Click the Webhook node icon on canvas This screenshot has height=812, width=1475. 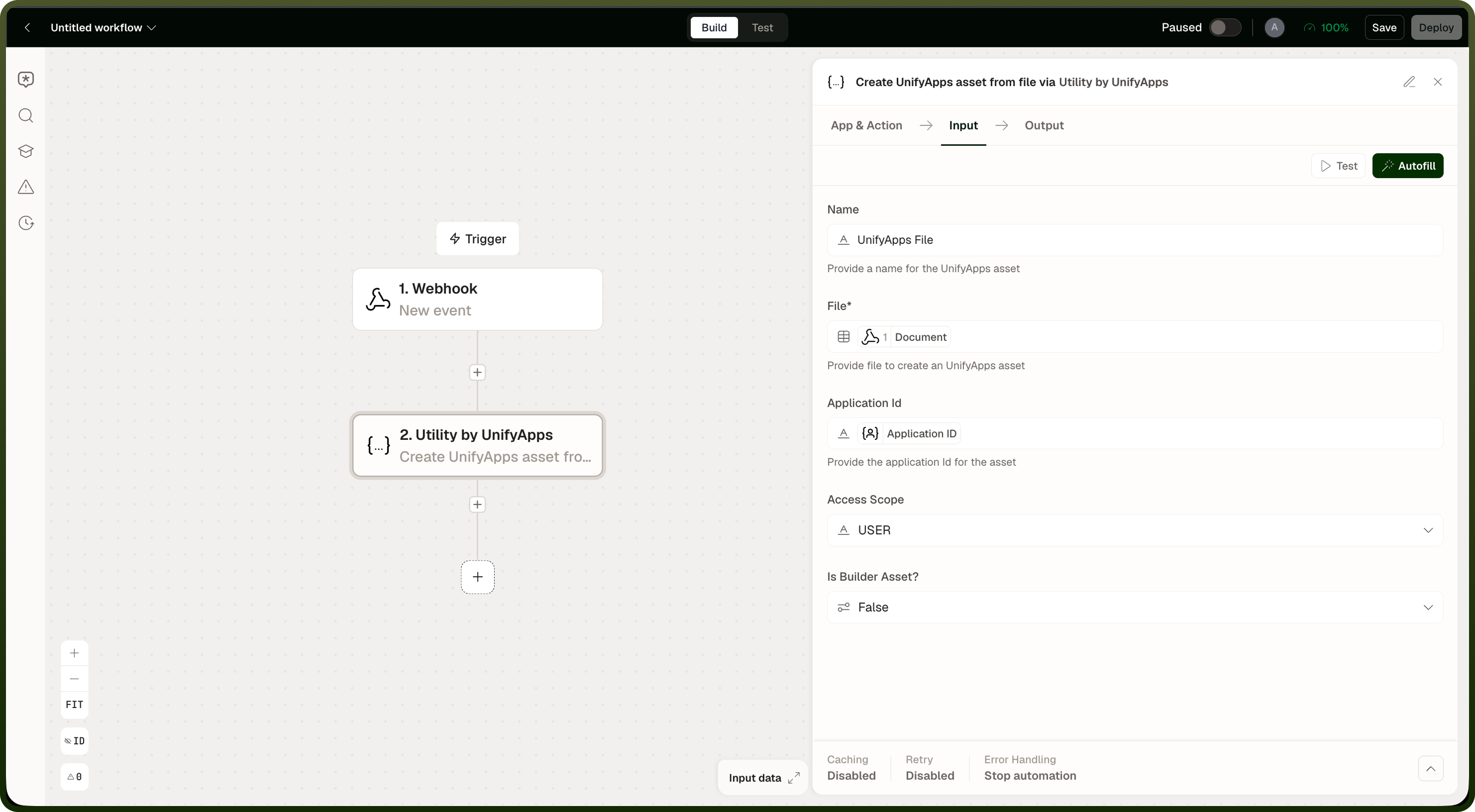pyautogui.click(x=378, y=300)
